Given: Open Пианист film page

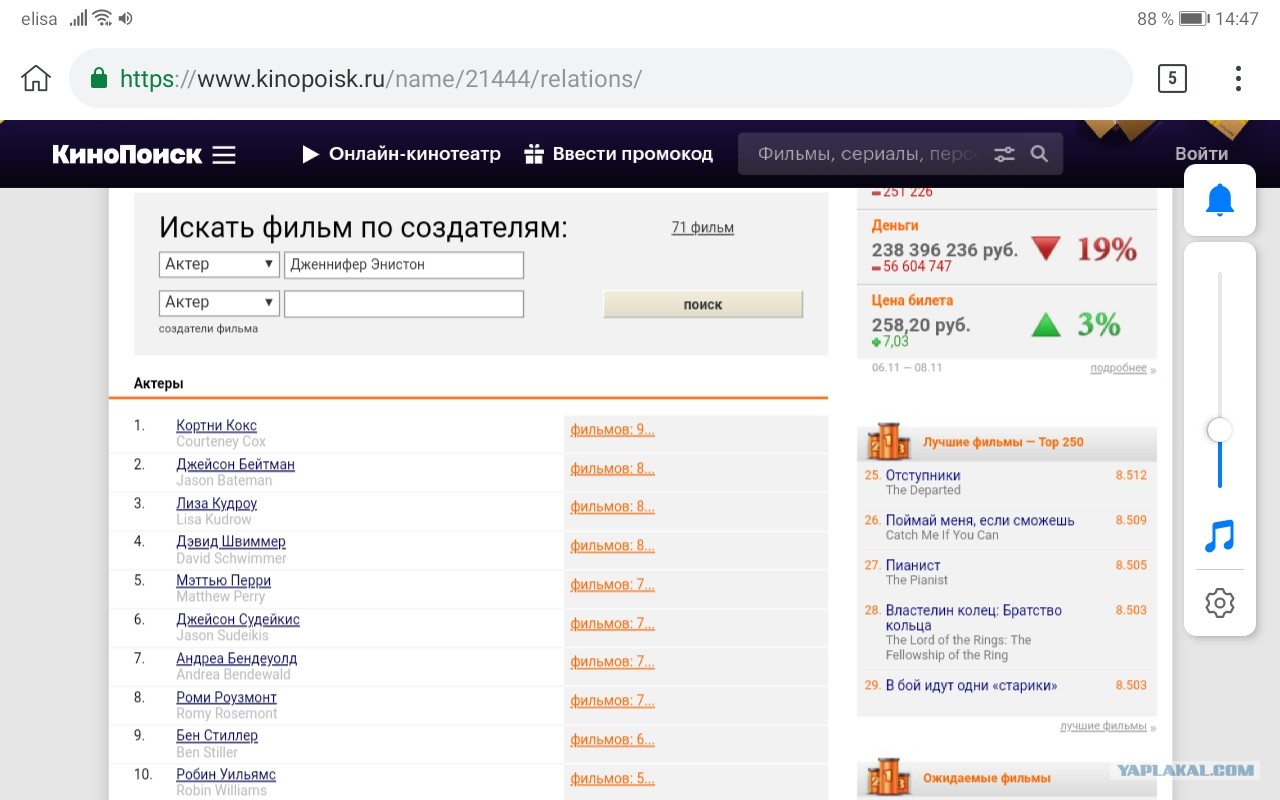Looking at the screenshot, I should coord(913,565).
